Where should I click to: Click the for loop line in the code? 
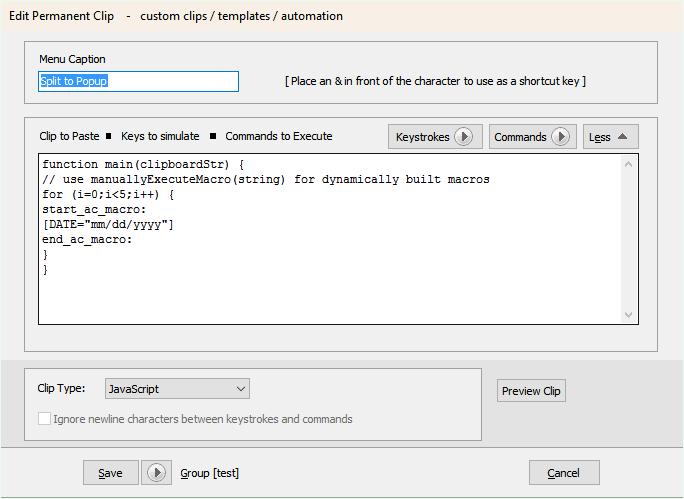(108, 195)
